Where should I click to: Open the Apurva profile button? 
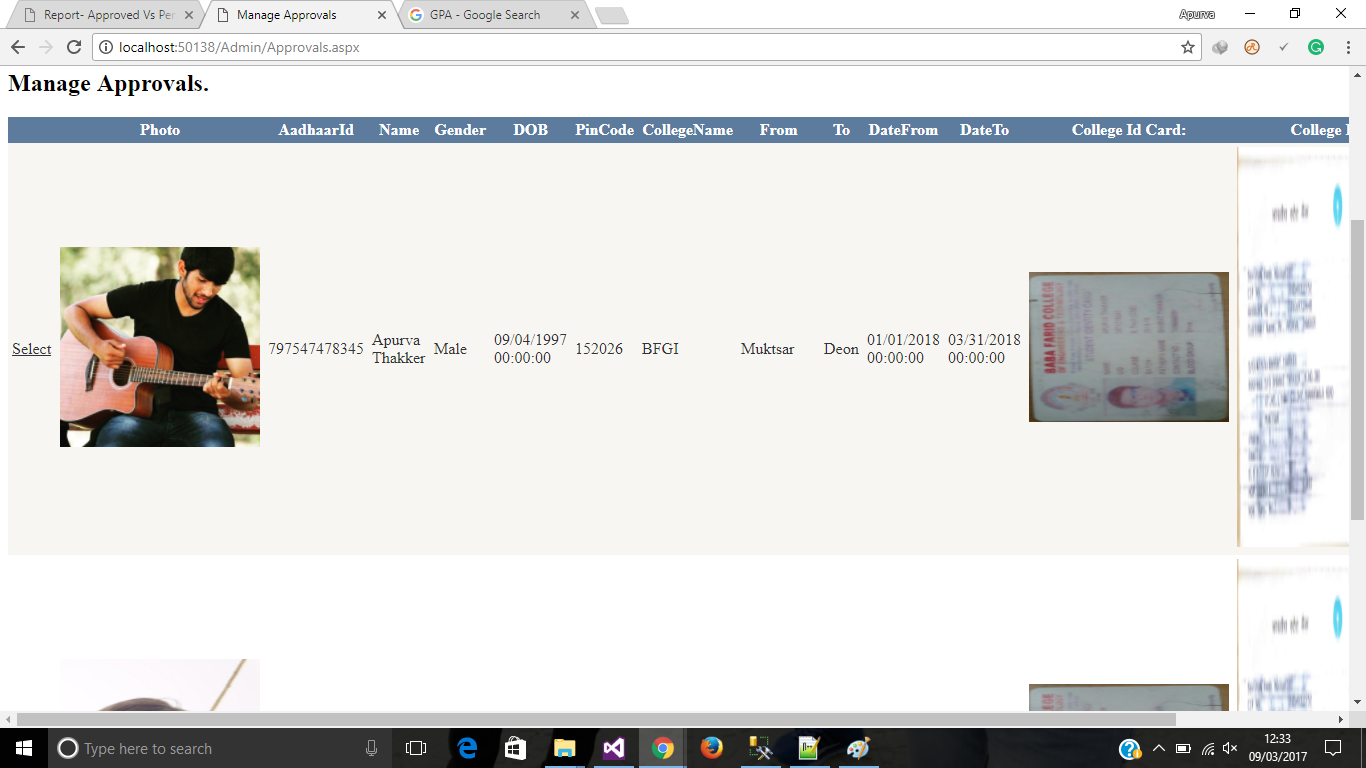[x=1197, y=14]
